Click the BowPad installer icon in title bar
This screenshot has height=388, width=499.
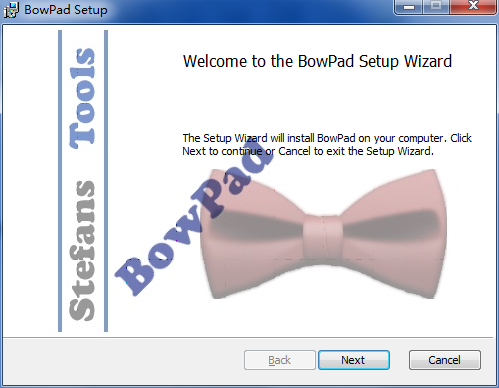pos(11,9)
